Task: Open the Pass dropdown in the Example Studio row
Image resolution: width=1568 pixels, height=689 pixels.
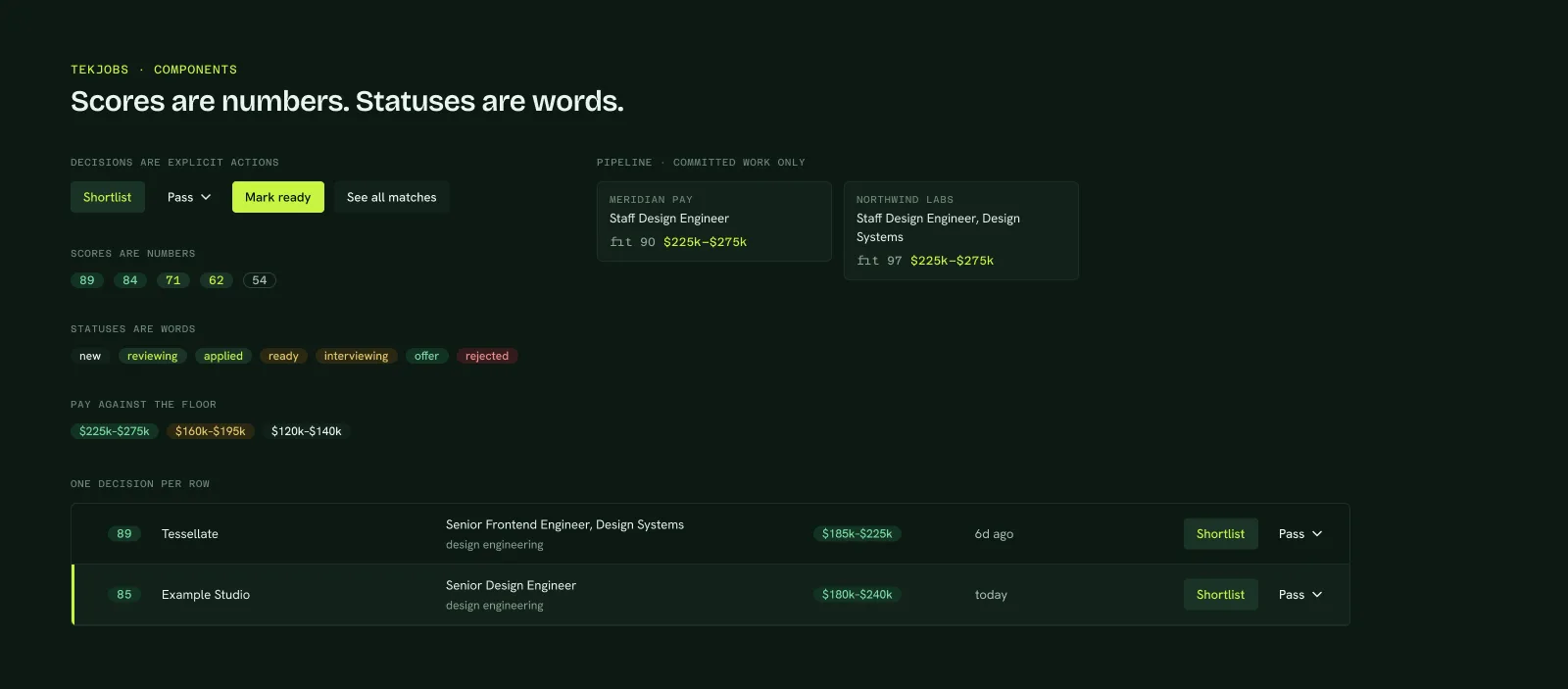Action: pyautogui.click(x=1300, y=595)
